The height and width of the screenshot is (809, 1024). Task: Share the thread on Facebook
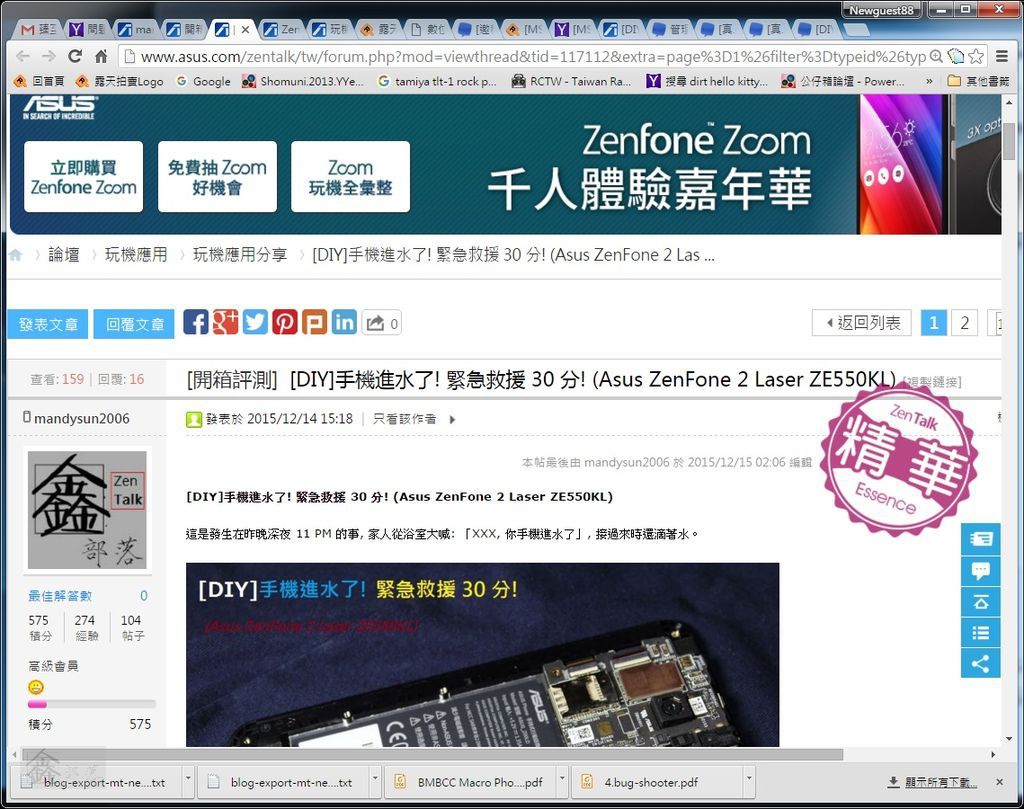pyautogui.click(x=195, y=323)
